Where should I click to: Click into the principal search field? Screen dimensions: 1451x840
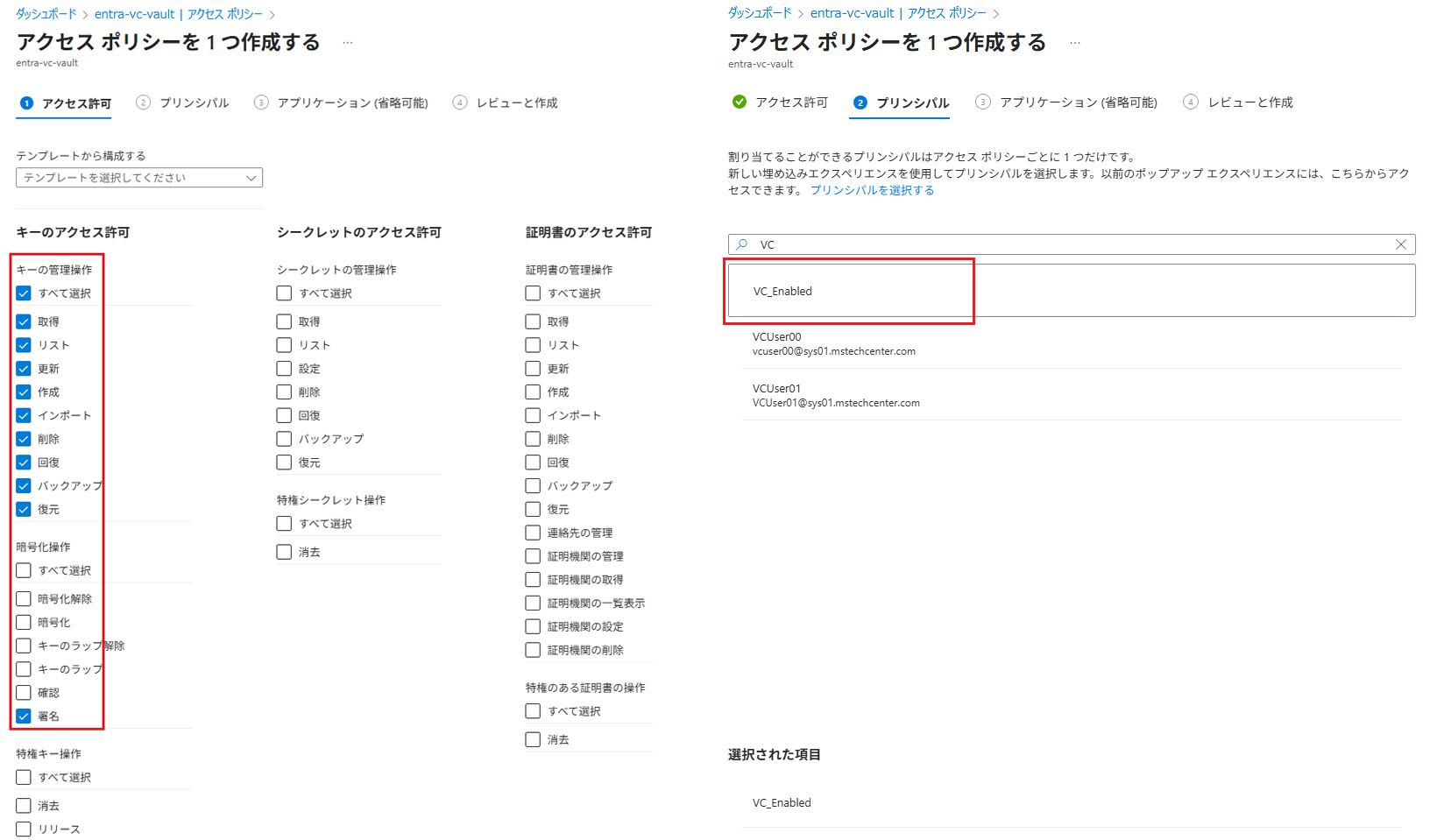click(x=1069, y=244)
